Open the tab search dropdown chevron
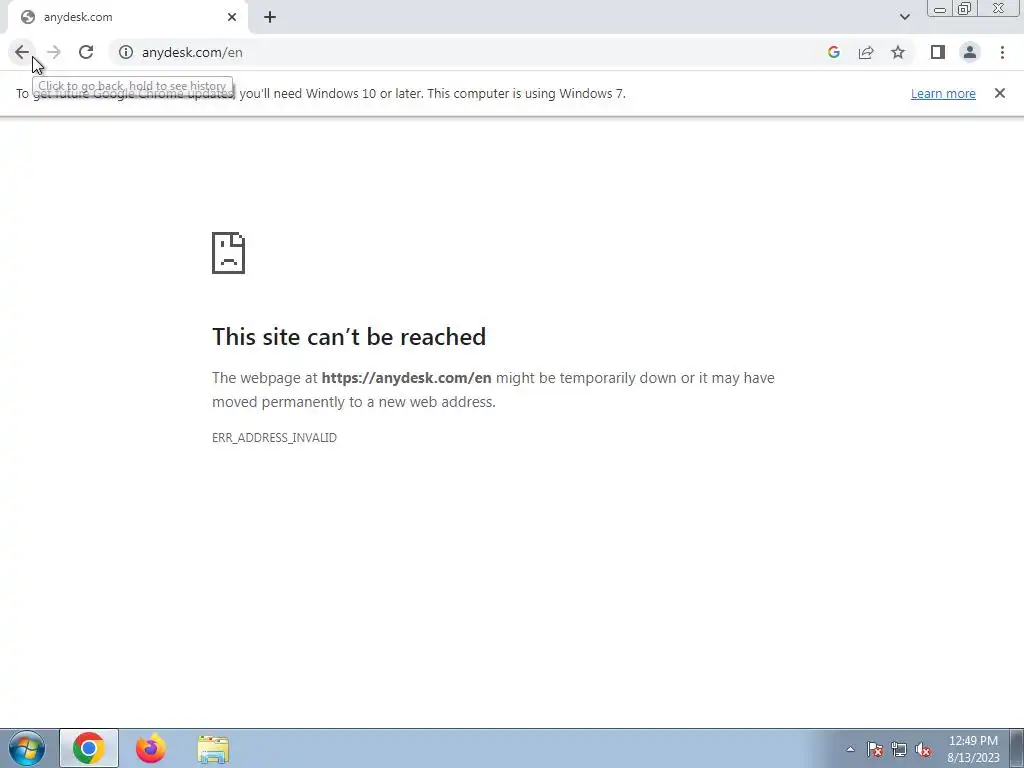Image resolution: width=1024 pixels, height=768 pixels. [904, 17]
